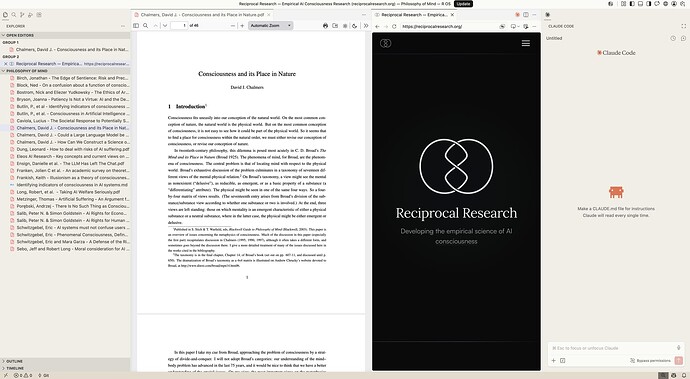Reload the Reciprocal Research page
This screenshot has width=690, height=379.
tap(394, 26)
